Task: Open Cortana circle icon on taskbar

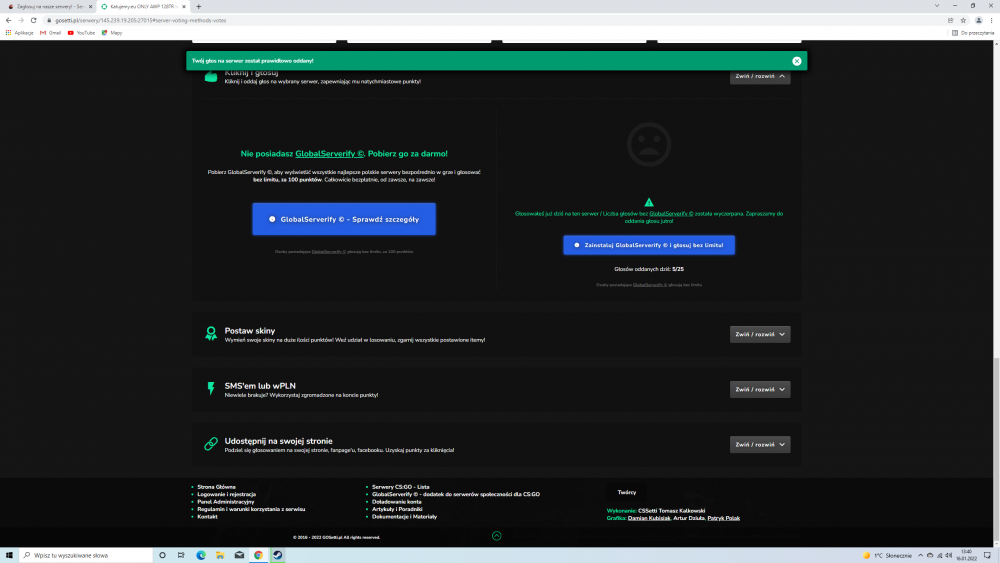Action: tap(162, 555)
